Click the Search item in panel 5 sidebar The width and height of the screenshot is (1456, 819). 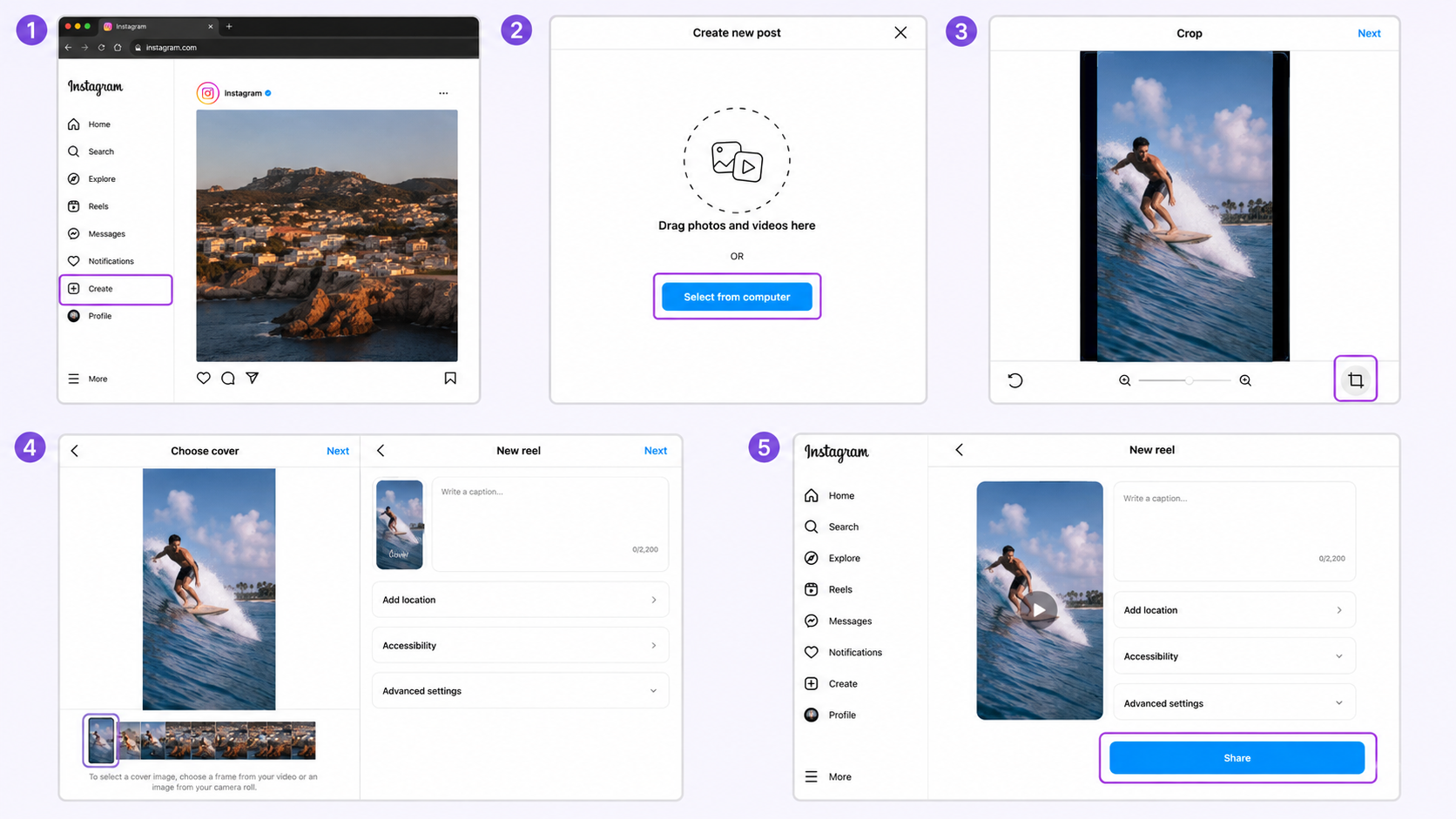click(832, 527)
